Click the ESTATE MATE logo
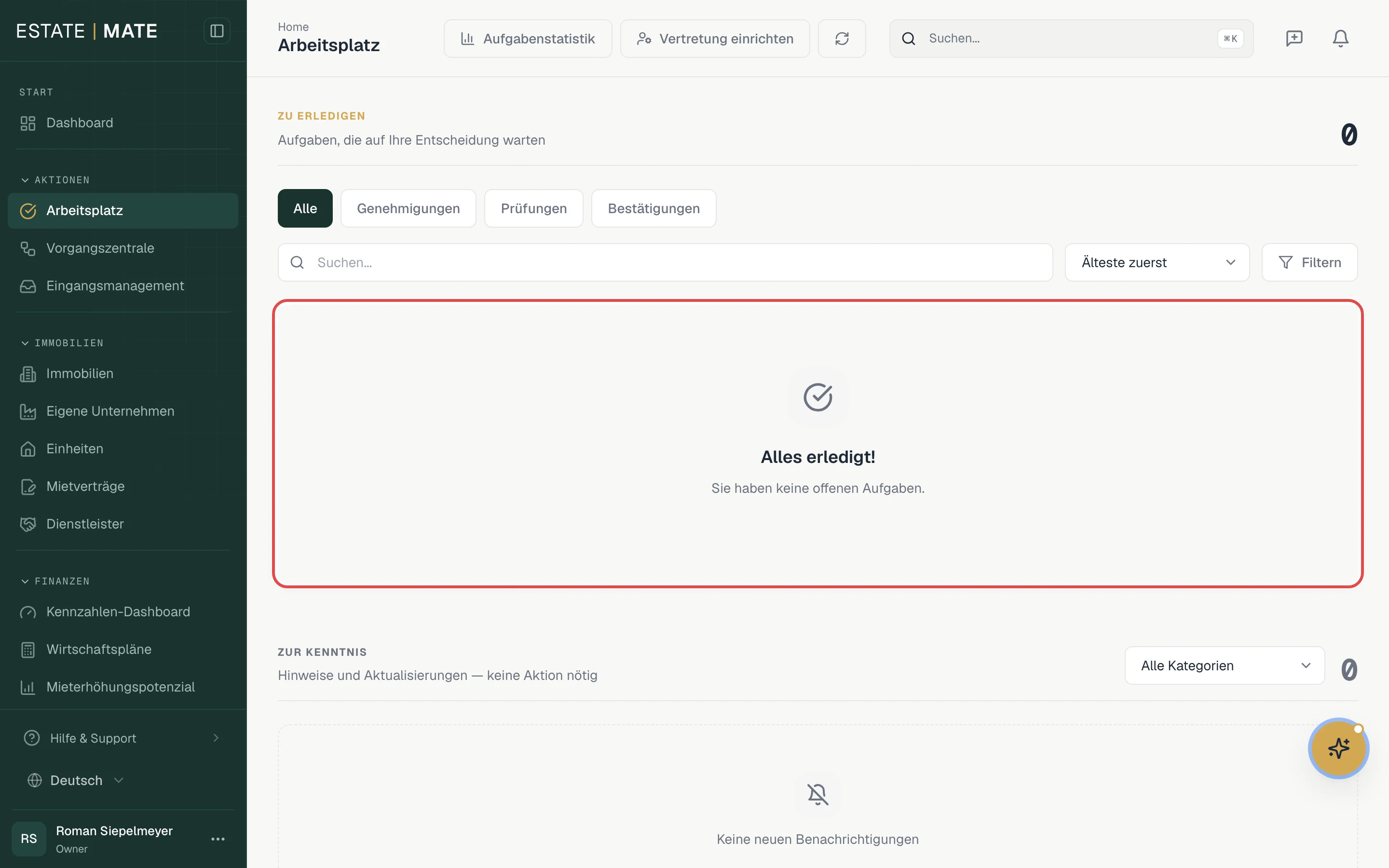This screenshot has width=1389, height=868. coord(87,31)
